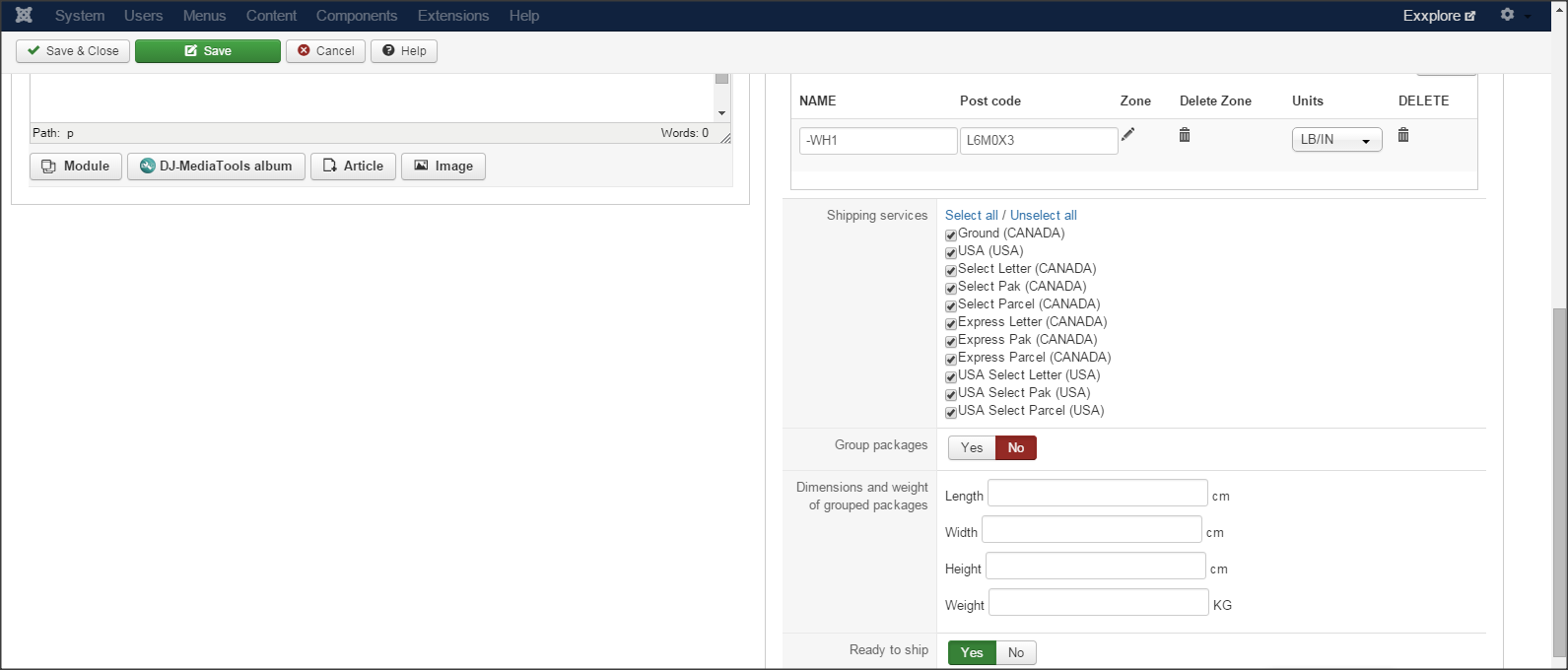The image size is (1568, 670).
Task: Uncheck USA Select Parcel (USA) service
Action: click(951, 412)
